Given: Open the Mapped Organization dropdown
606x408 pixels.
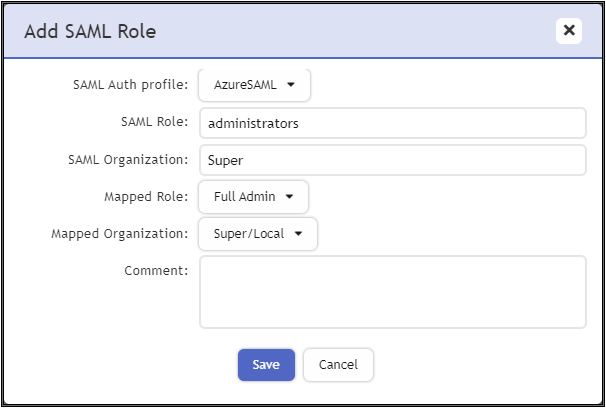Looking at the screenshot, I should point(258,234).
